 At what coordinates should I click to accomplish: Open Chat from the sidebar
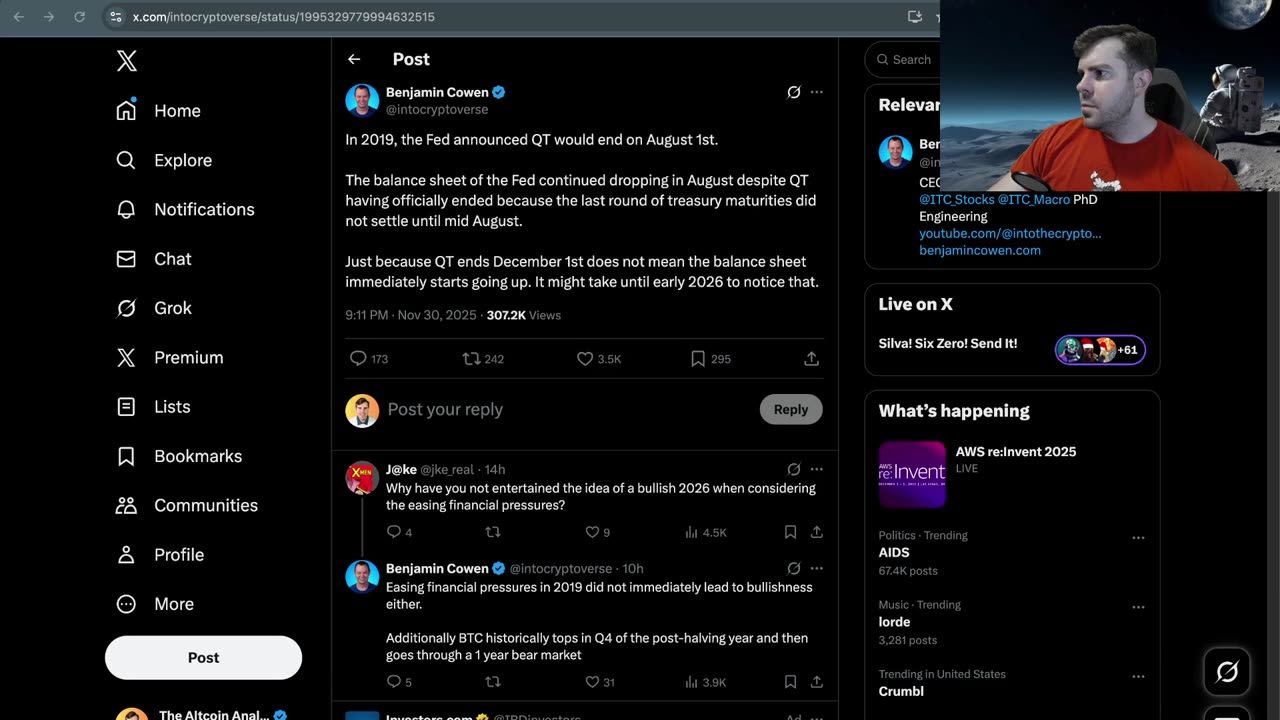pyautogui.click(x=154, y=259)
